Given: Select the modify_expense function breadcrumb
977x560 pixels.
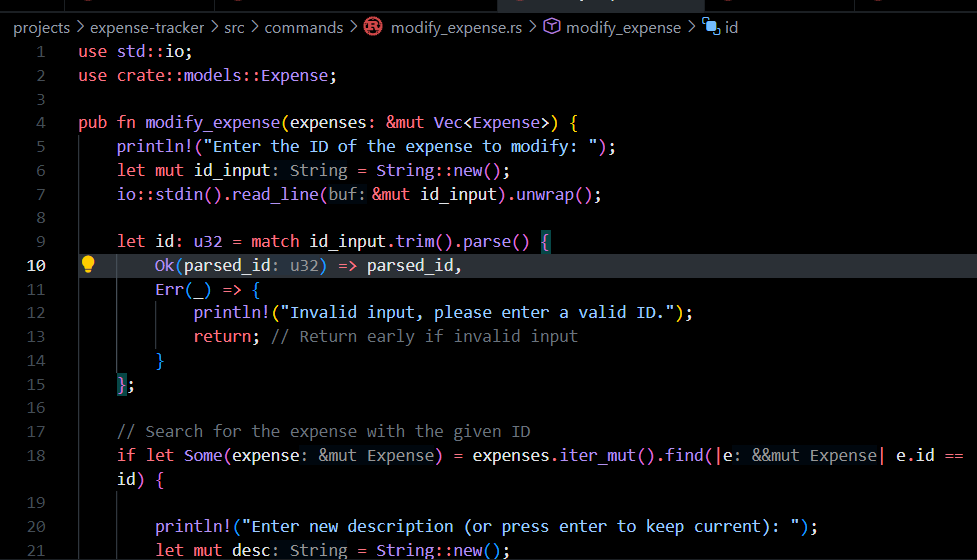Looking at the screenshot, I should coord(623,28).
